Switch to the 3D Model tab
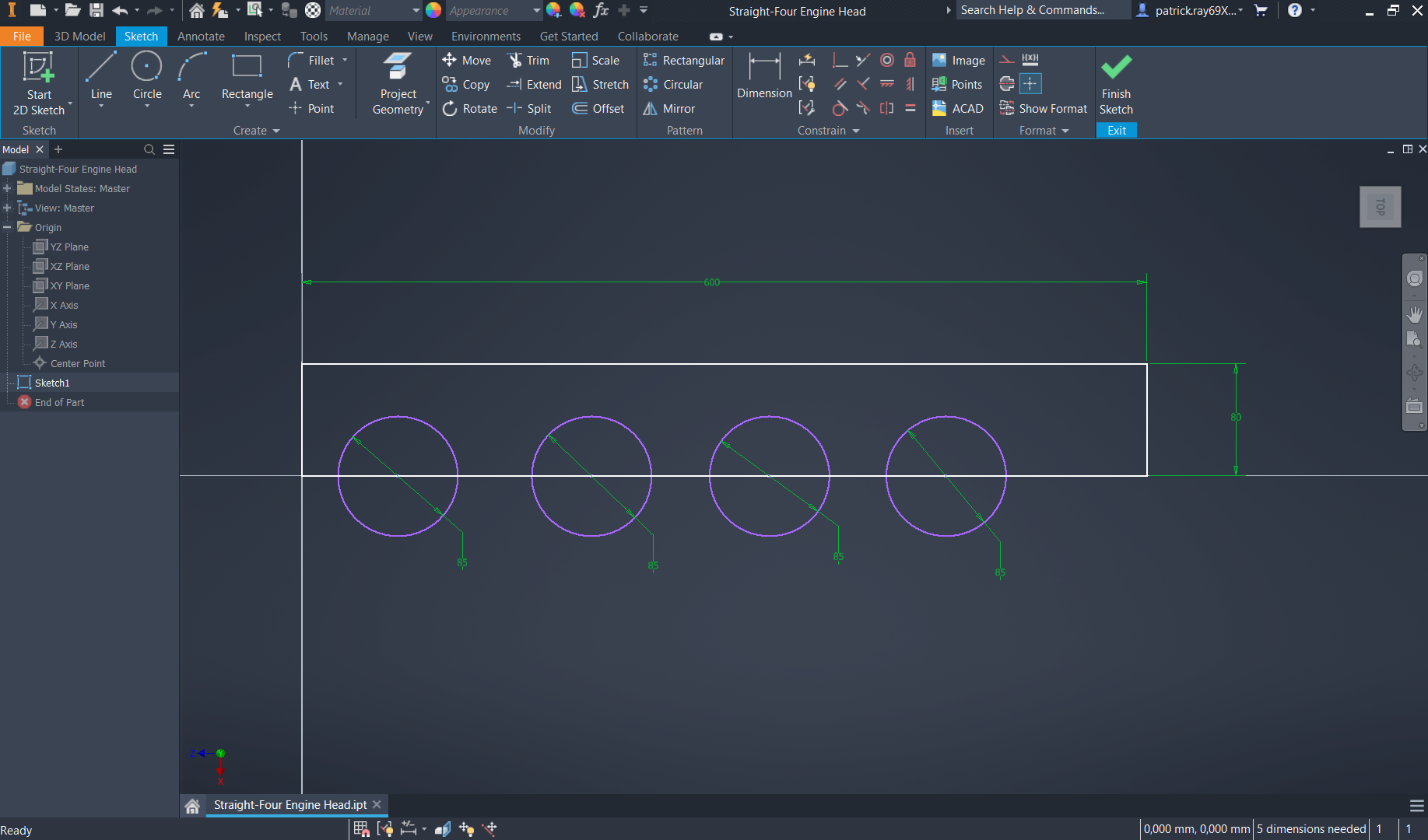 coord(79,37)
